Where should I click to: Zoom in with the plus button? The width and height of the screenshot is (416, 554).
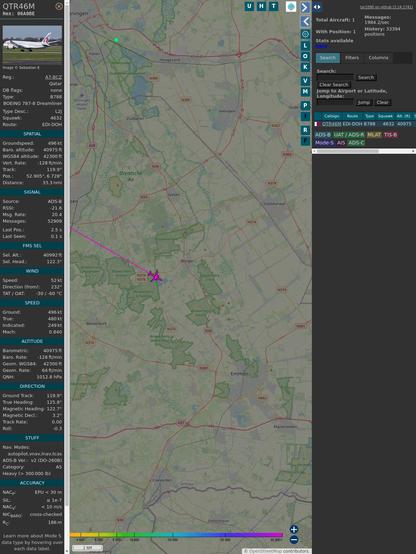[294, 529]
